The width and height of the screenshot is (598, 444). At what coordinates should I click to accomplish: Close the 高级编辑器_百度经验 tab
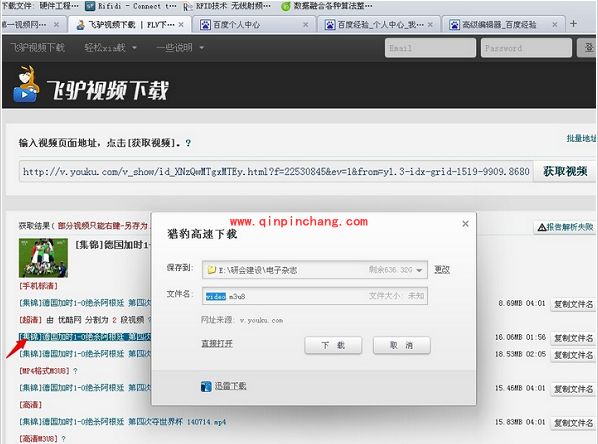pyautogui.click(x=555, y=25)
